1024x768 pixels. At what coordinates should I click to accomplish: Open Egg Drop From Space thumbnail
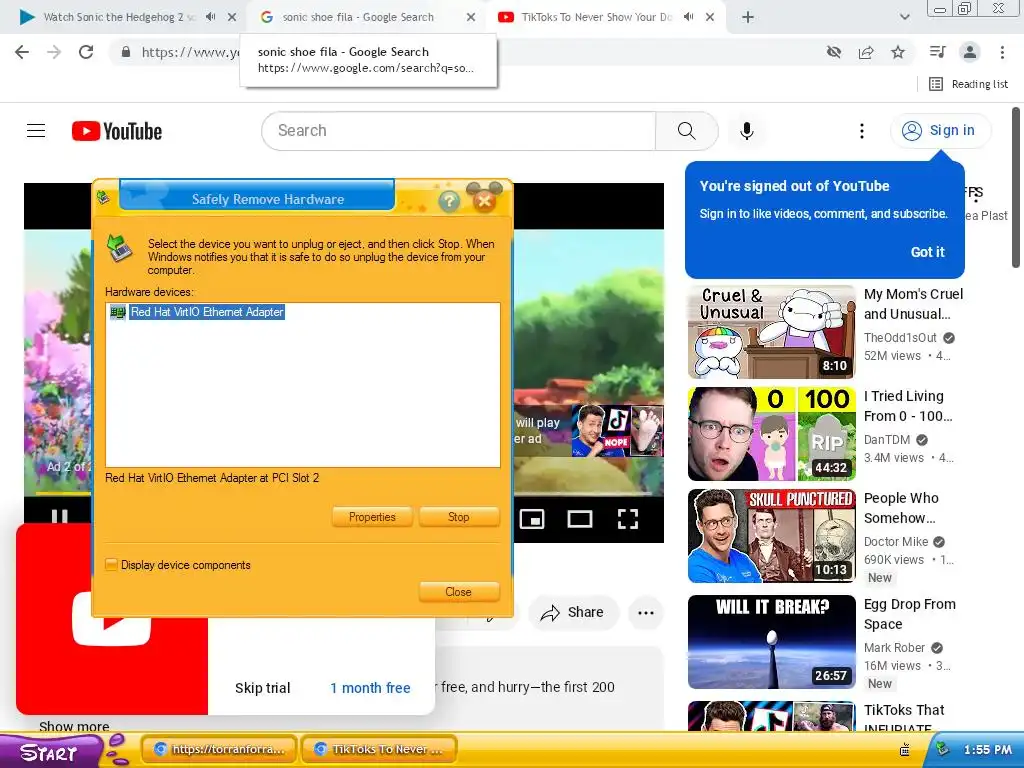(x=771, y=642)
